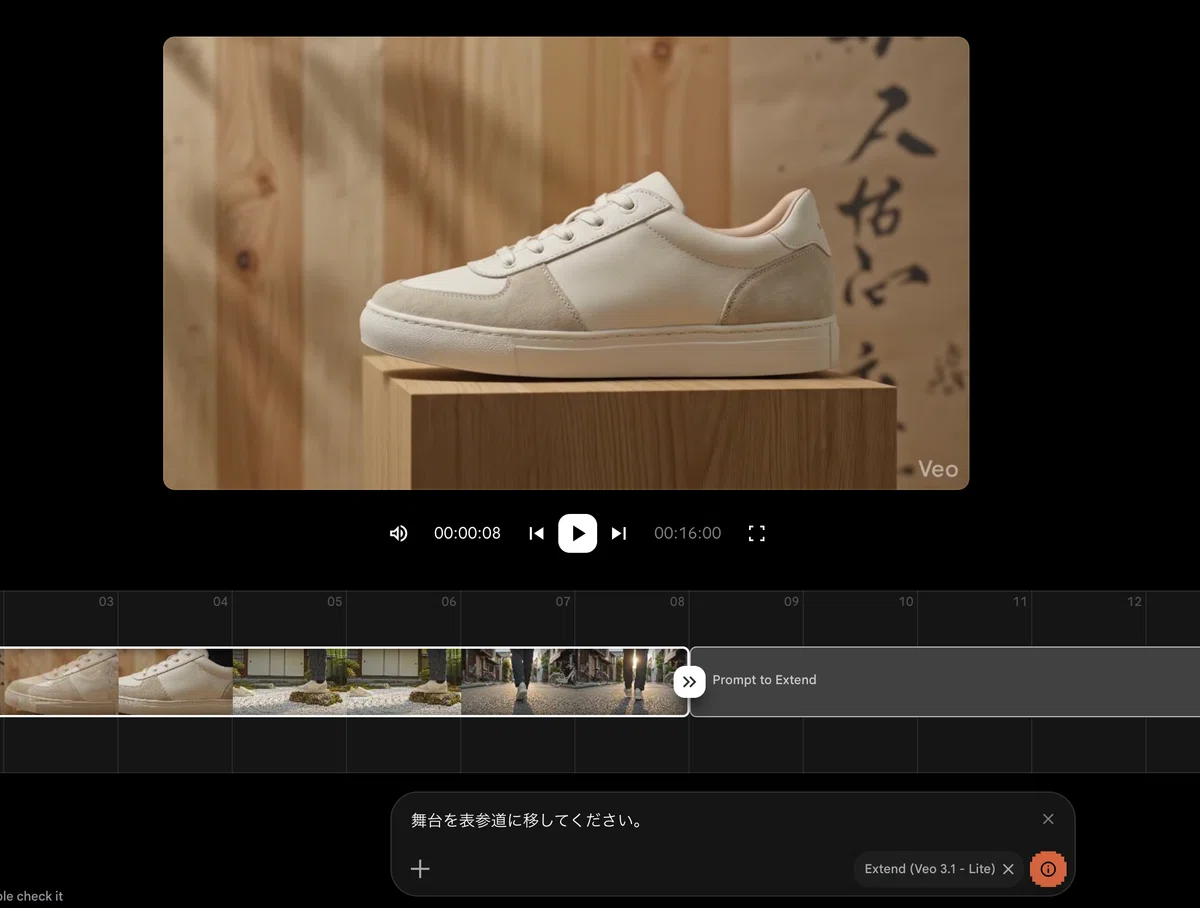Enter fullscreen preview mode

(757, 533)
